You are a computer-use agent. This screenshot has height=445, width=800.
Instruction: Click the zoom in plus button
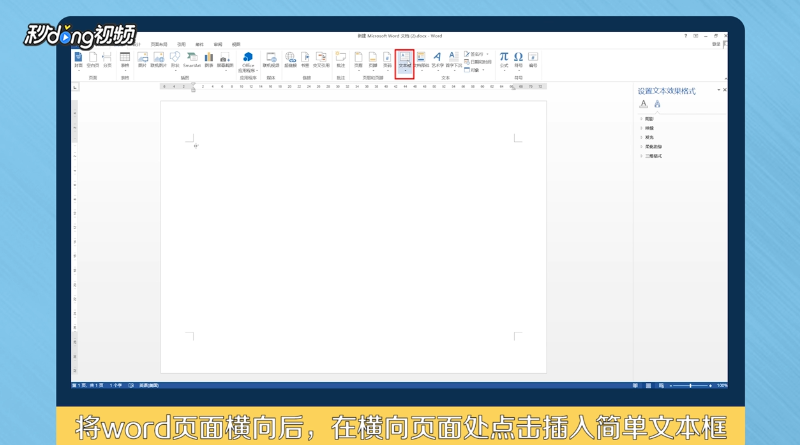(710, 386)
